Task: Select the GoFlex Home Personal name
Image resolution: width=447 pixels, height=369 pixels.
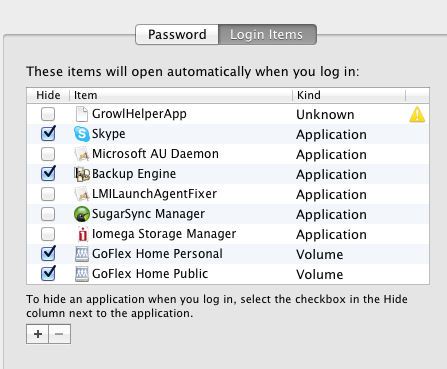Action: pos(157,254)
